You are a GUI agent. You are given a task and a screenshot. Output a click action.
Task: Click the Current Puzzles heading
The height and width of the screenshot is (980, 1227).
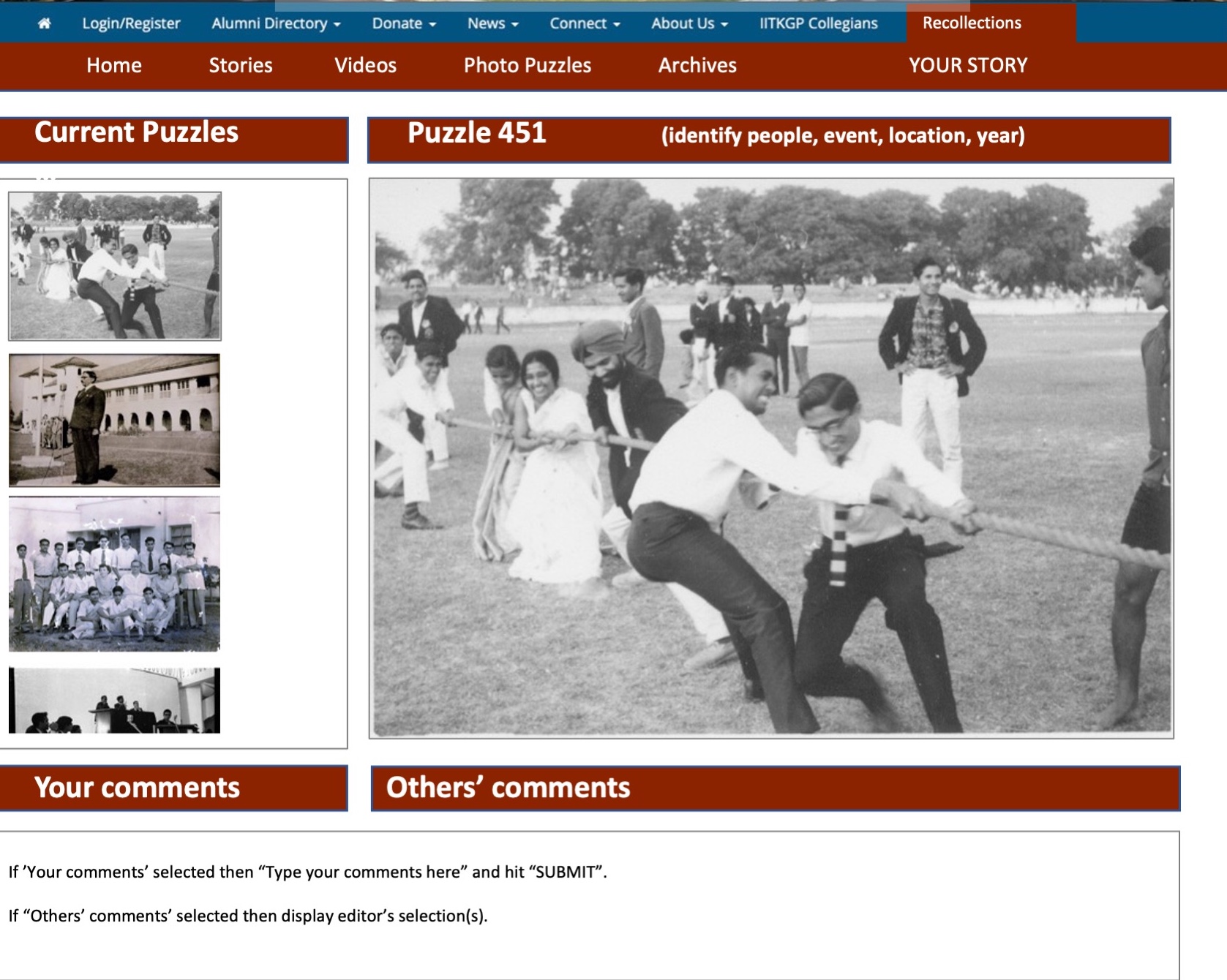click(136, 132)
